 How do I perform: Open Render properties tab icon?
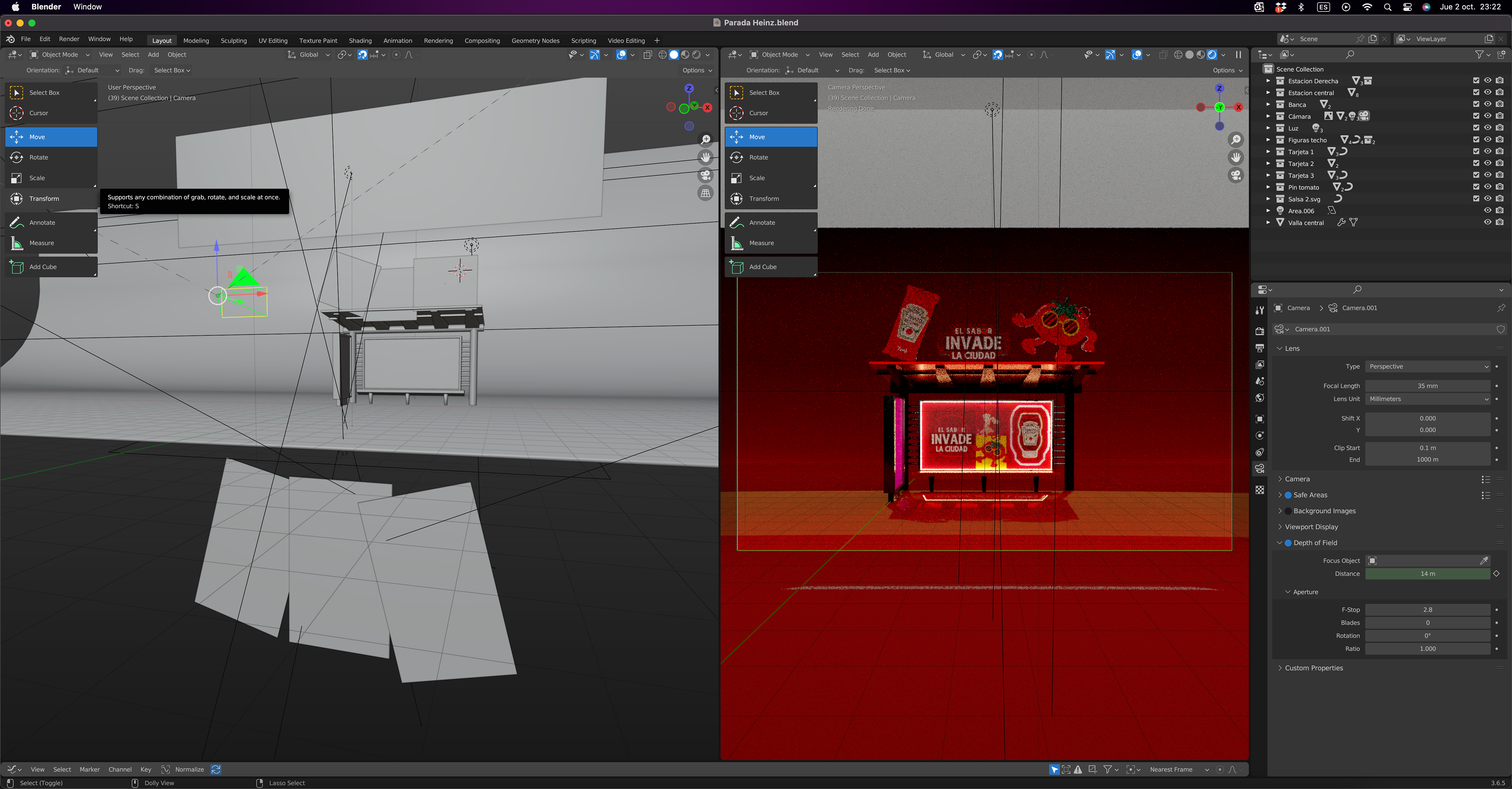pyautogui.click(x=1260, y=331)
